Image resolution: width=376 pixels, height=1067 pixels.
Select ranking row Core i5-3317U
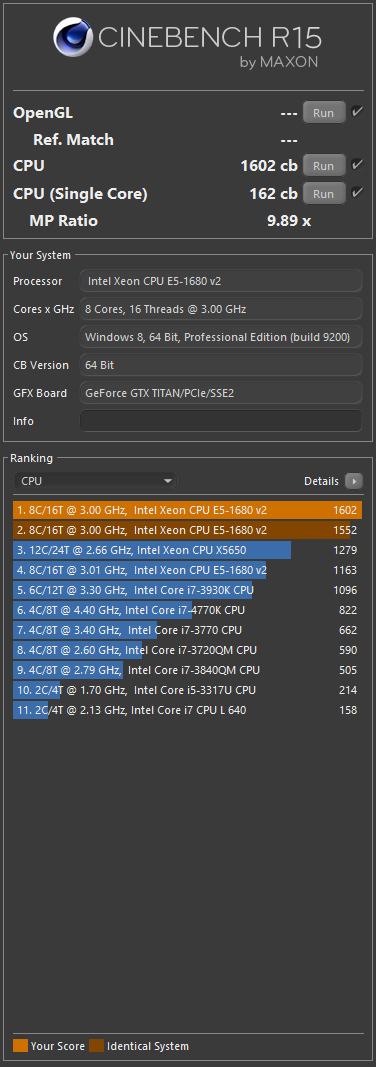(x=188, y=690)
